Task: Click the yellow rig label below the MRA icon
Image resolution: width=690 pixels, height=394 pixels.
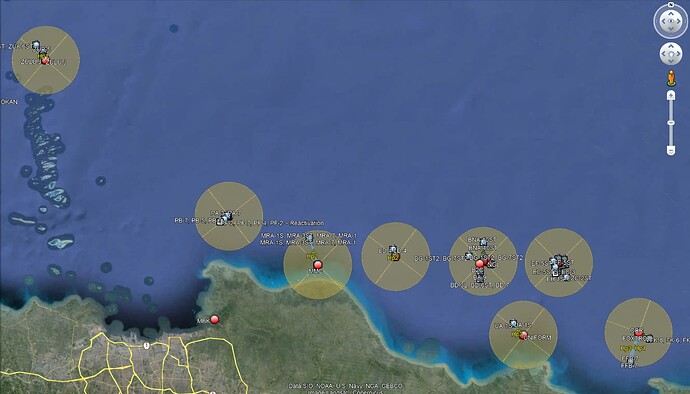Action: tap(312, 256)
